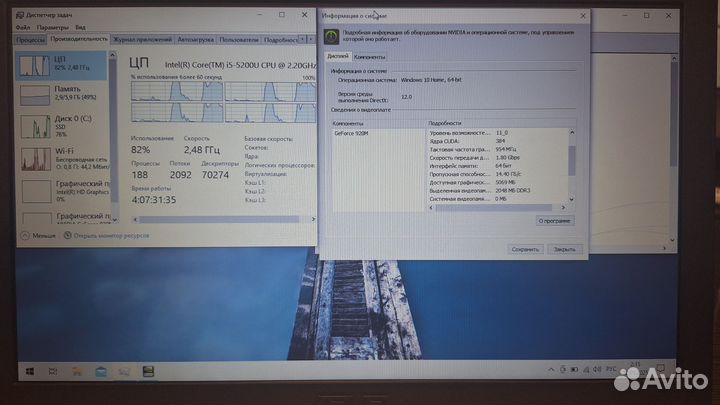Click the NVIDIA logo icon in info dialog
This screenshot has height=405, width=720.
click(331, 37)
